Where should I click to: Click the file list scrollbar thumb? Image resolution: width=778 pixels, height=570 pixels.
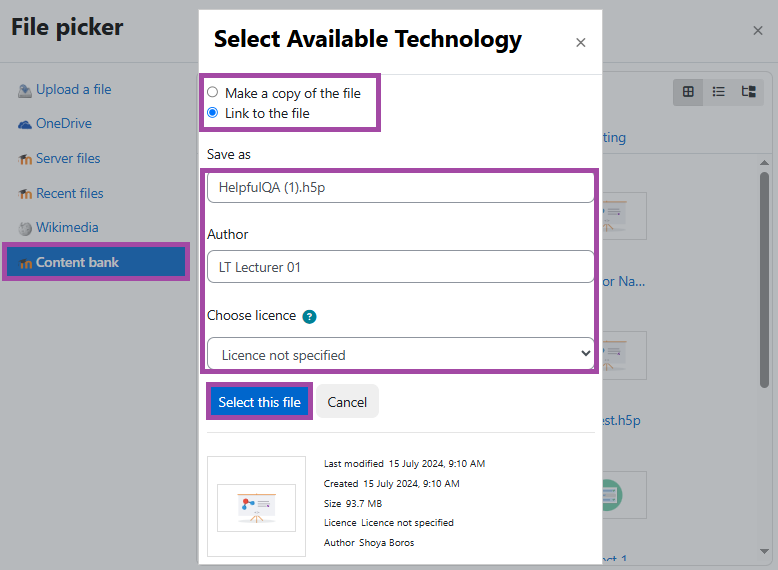[765, 280]
